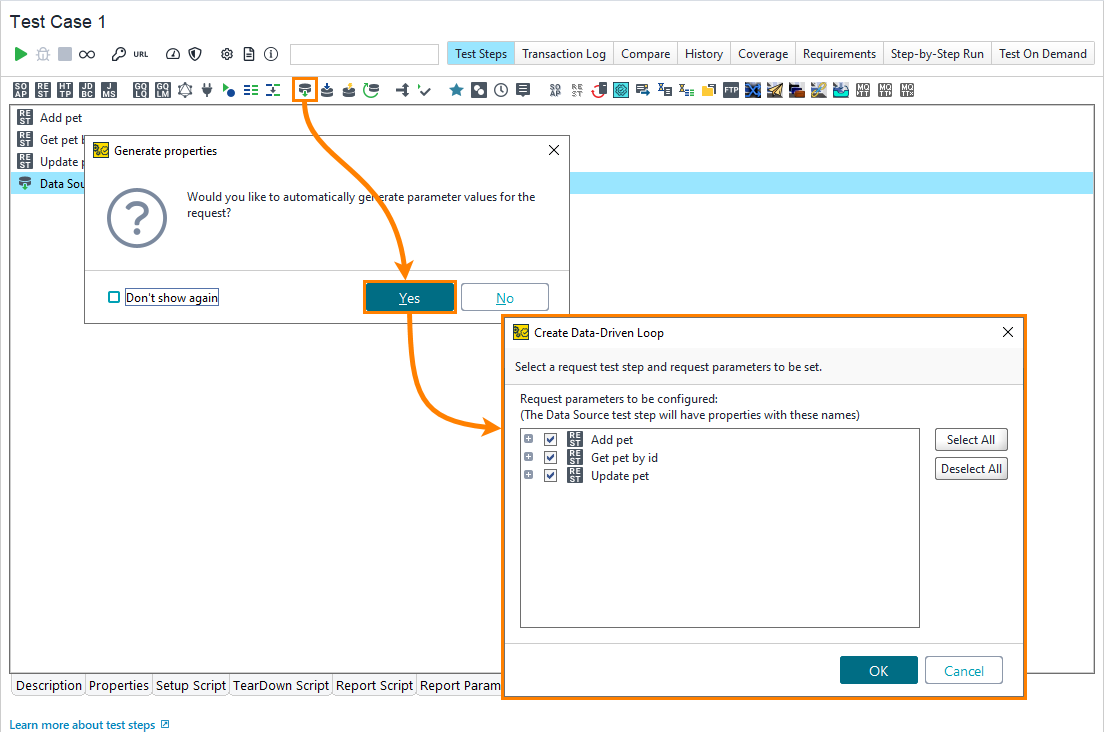Uncheck the Update pet request parameter
The height and width of the screenshot is (732, 1104).
[550, 475]
